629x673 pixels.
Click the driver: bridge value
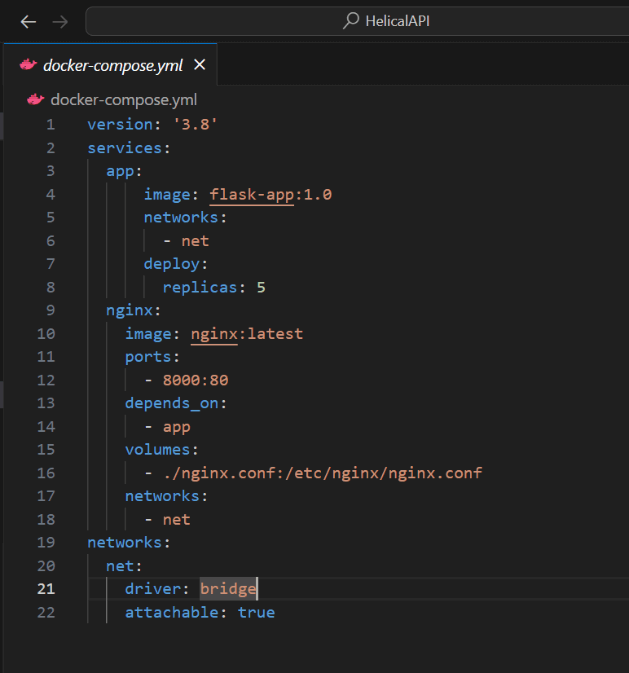click(228, 588)
